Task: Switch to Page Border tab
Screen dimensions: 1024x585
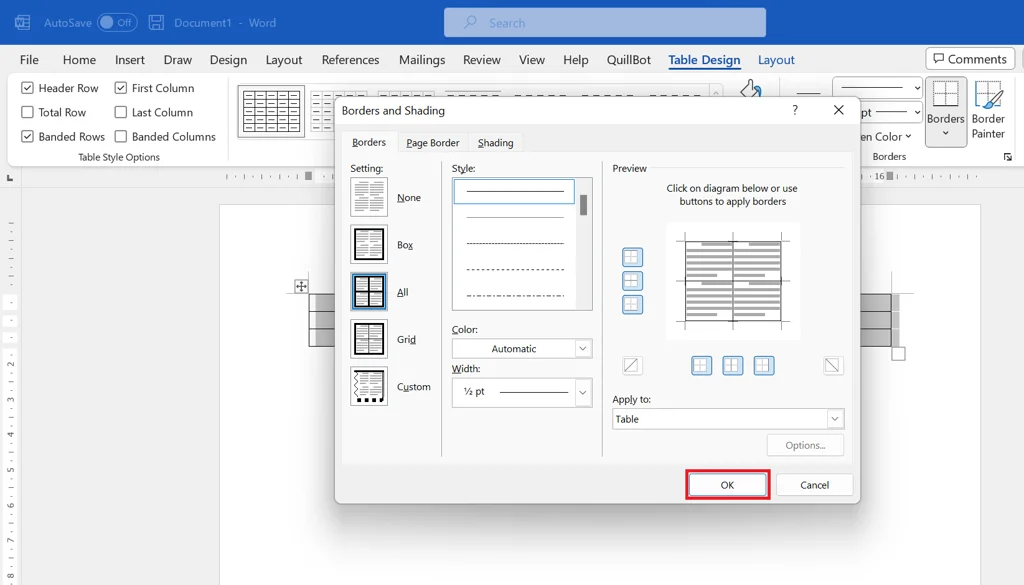Action: click(x=432, y=142)
